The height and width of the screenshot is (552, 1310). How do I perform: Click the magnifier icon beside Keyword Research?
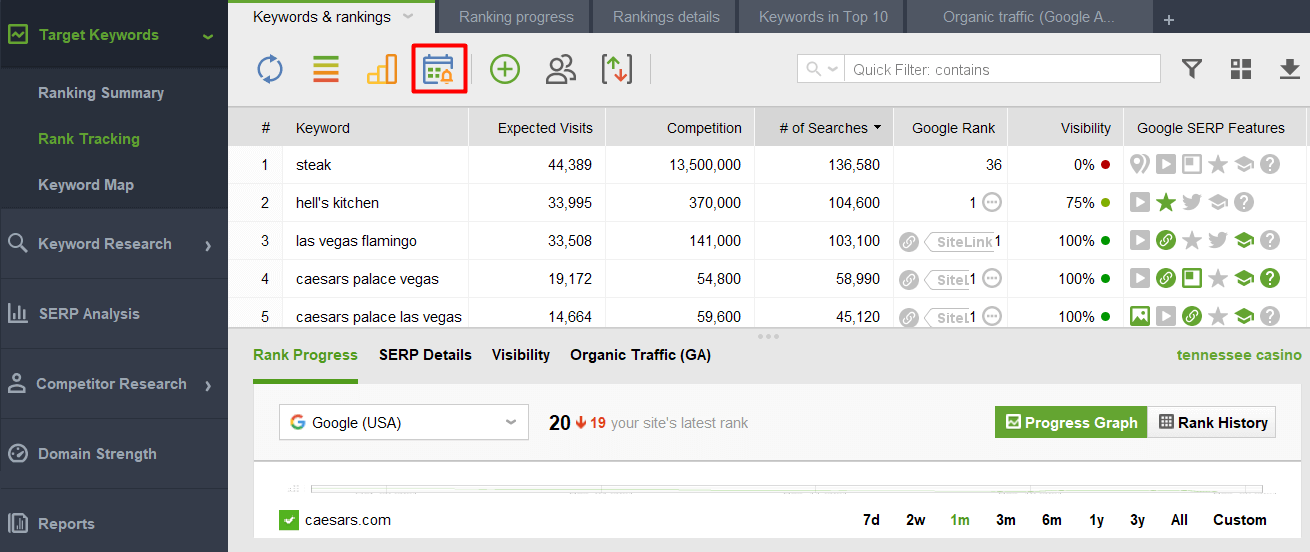pos(18,243)
